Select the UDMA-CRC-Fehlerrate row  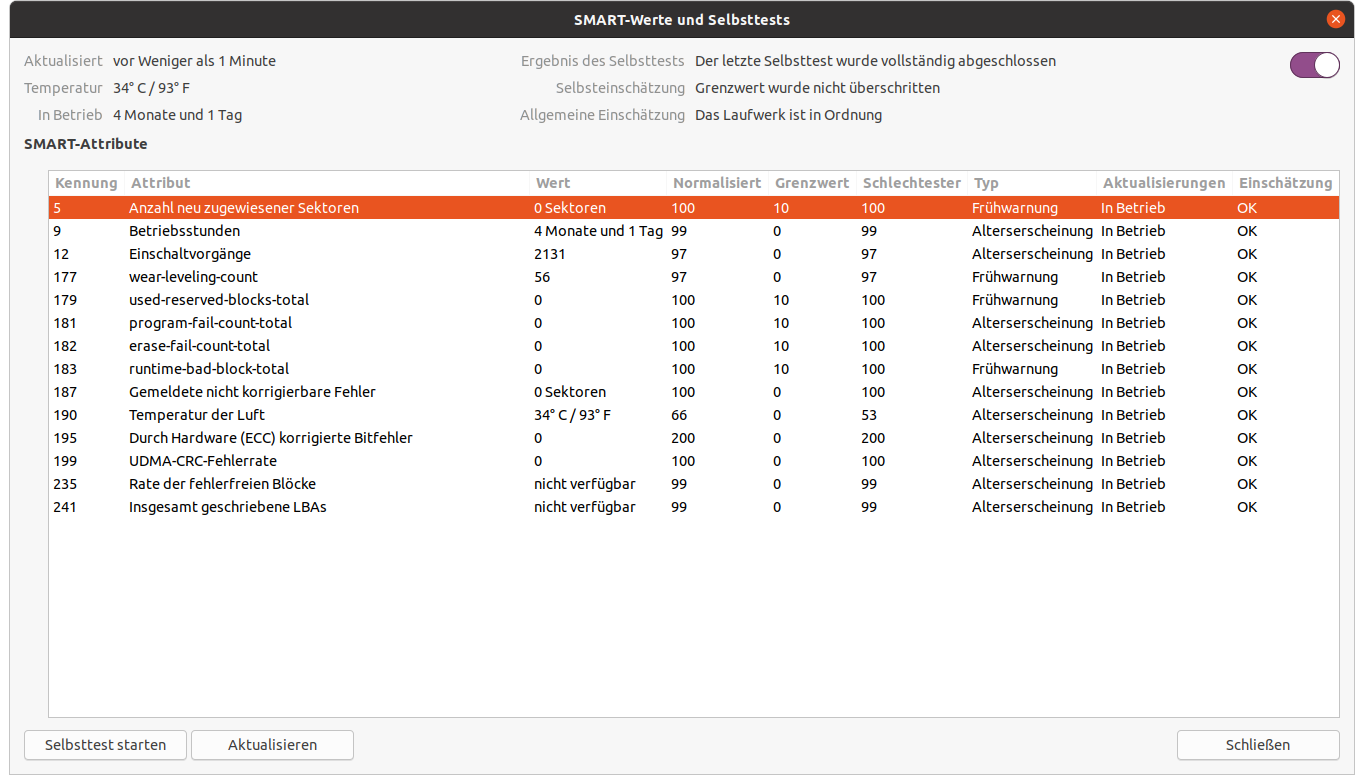[694, 461]
